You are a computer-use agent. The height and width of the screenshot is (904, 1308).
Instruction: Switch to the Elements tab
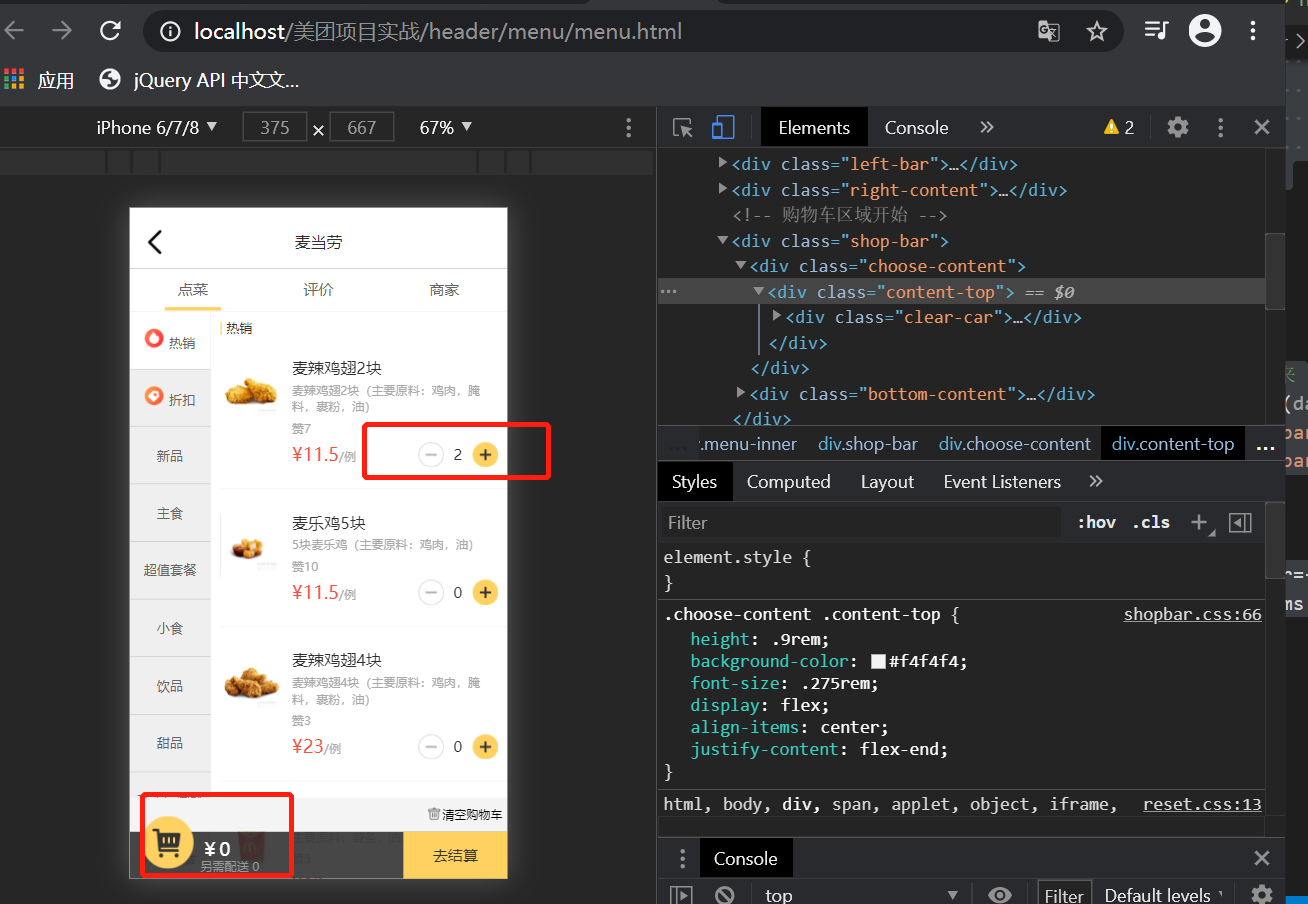pos(814,128)
